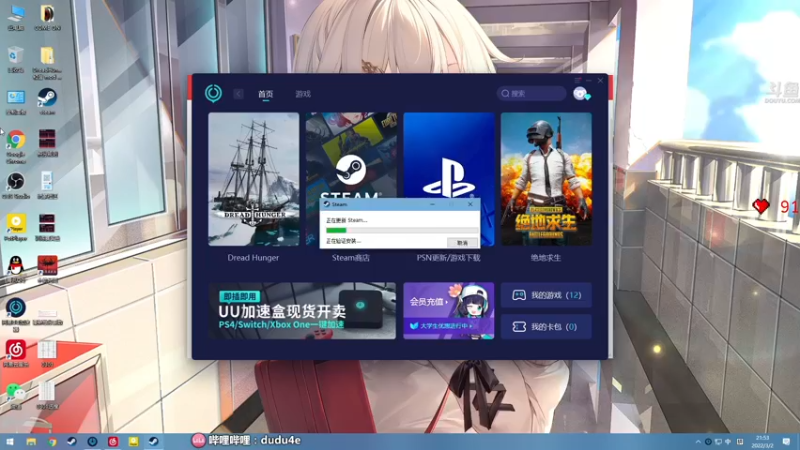Open the Windows Start menu
Screen dimensions: 800x450
coord(10,441)
